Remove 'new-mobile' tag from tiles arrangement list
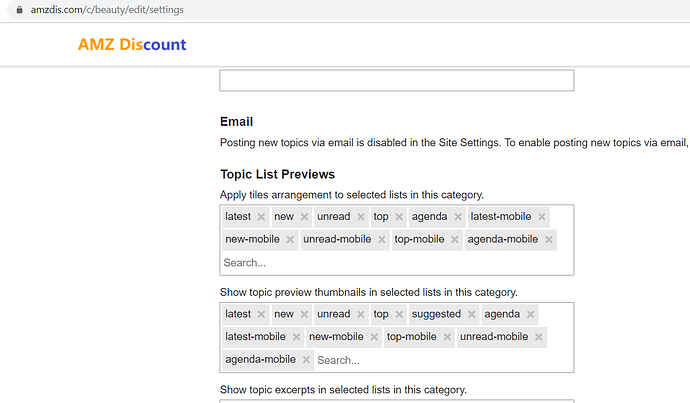Screen dimensions: 690x403 click(x=290, y=240)
